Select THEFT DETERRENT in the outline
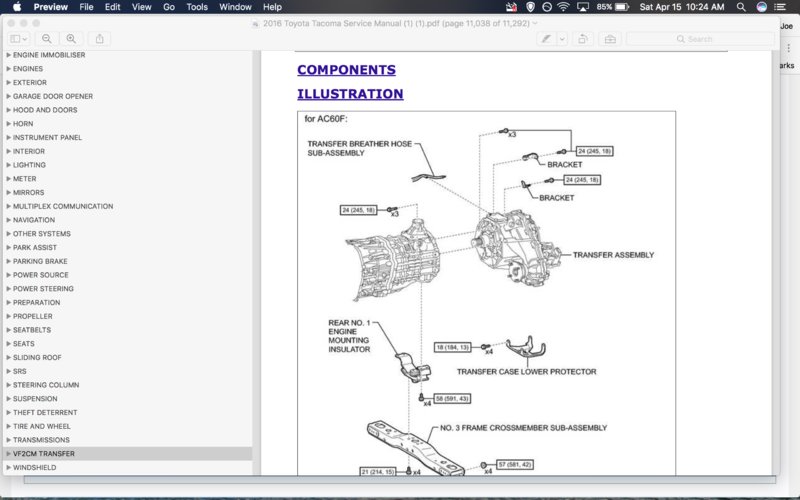Screen dimensions: 800x500 coord(45,413)
